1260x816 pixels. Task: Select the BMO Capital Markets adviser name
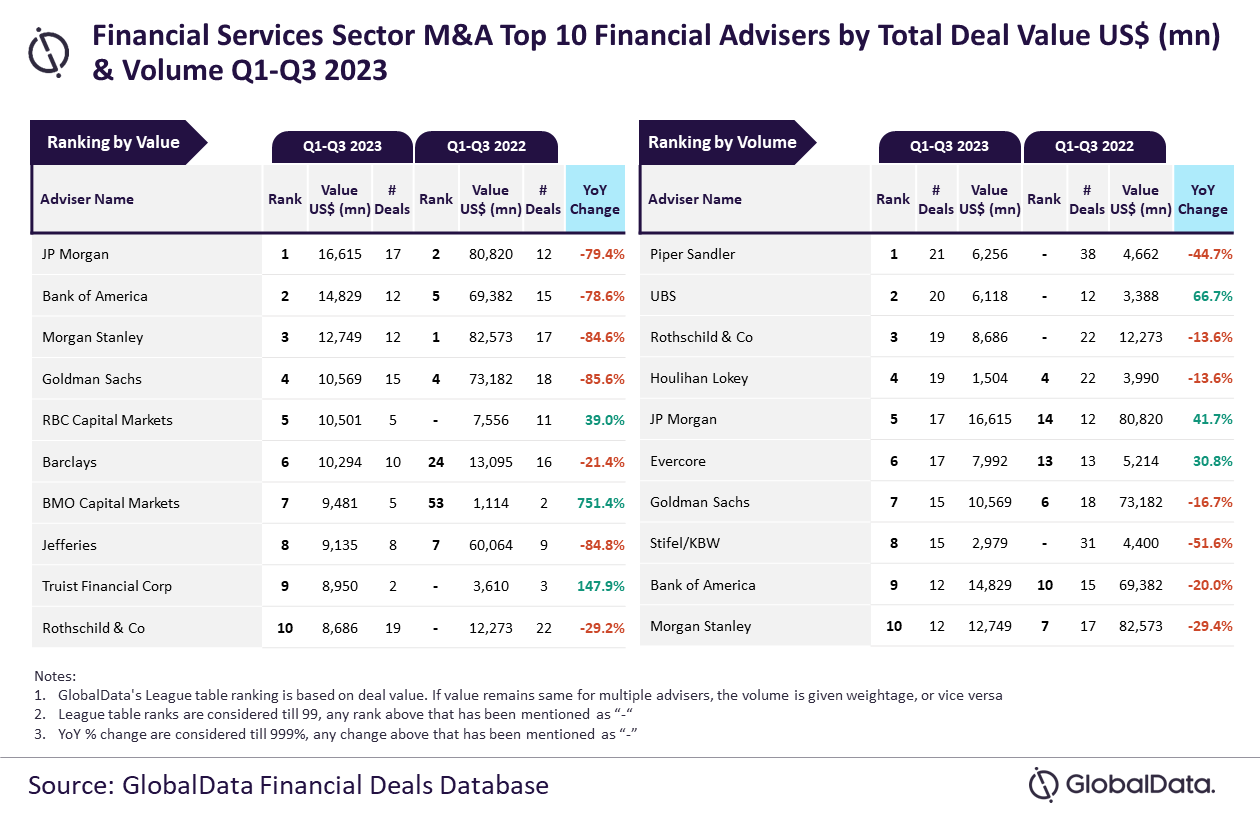111,503
